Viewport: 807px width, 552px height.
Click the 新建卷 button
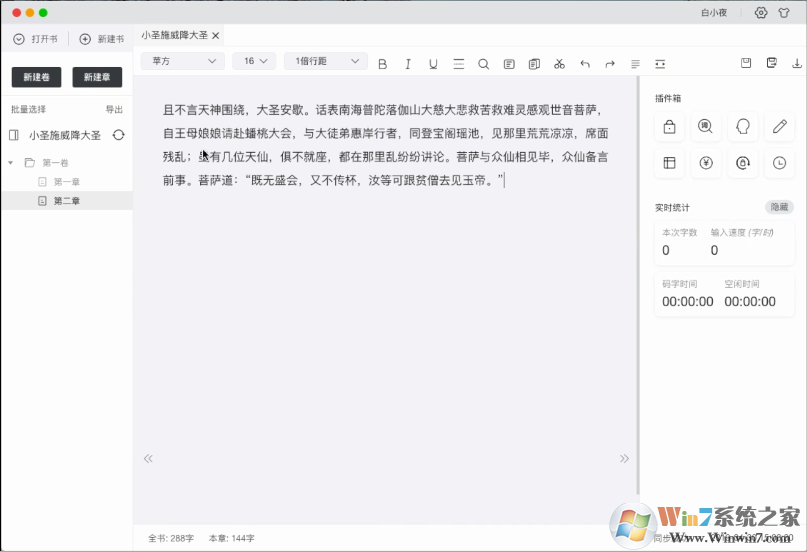coord(37,77)
